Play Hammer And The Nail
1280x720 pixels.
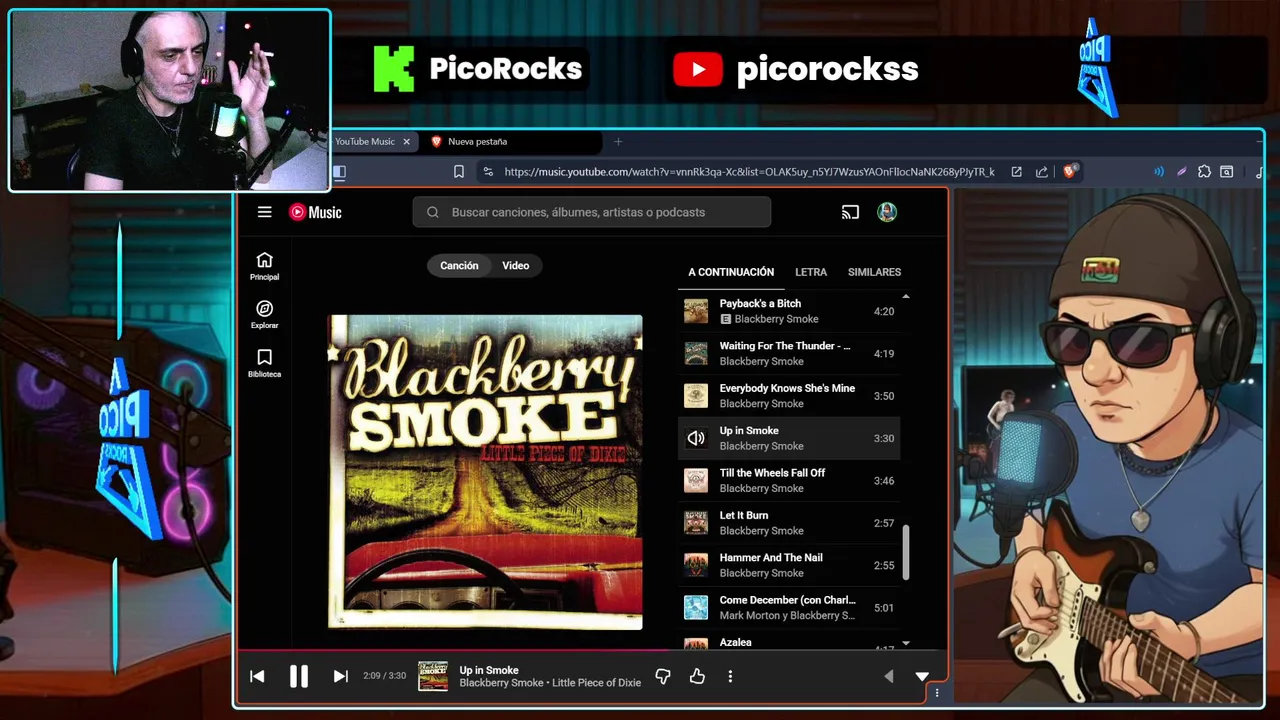click(x=789, y=565)
